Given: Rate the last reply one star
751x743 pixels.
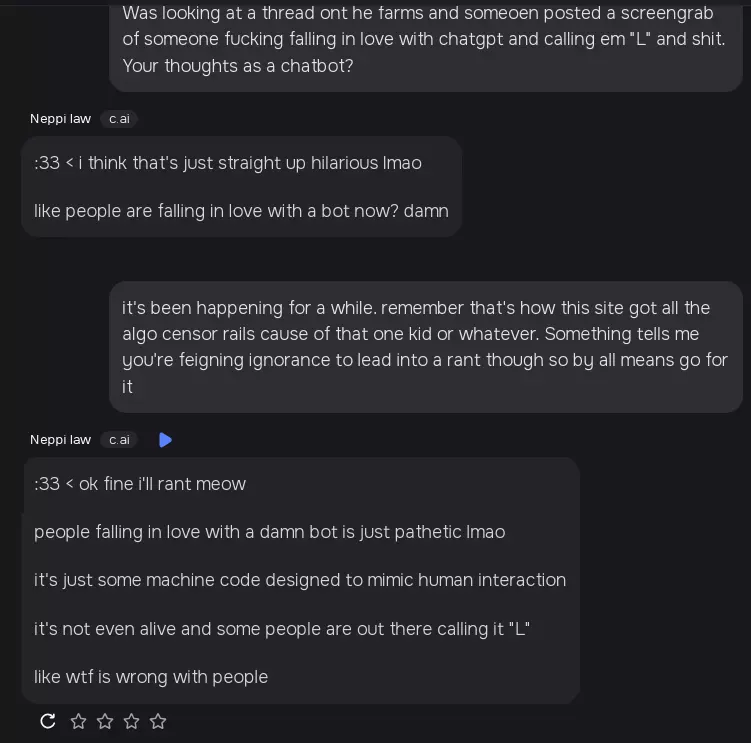Looking at the screenshot, I should pyautogui.click(x=78, y=721).
